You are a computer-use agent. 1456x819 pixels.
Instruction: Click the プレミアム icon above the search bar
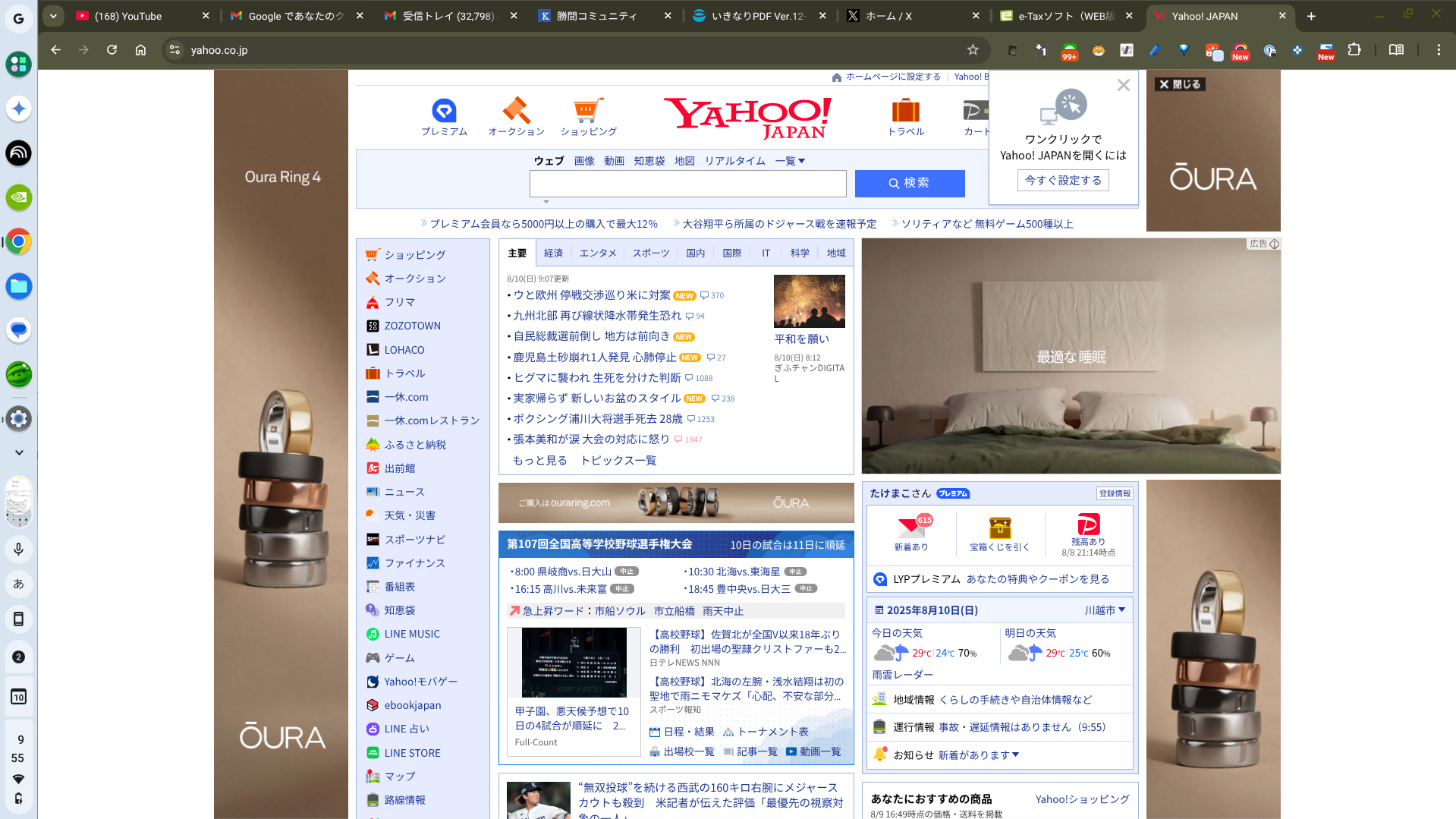point(445,112)
